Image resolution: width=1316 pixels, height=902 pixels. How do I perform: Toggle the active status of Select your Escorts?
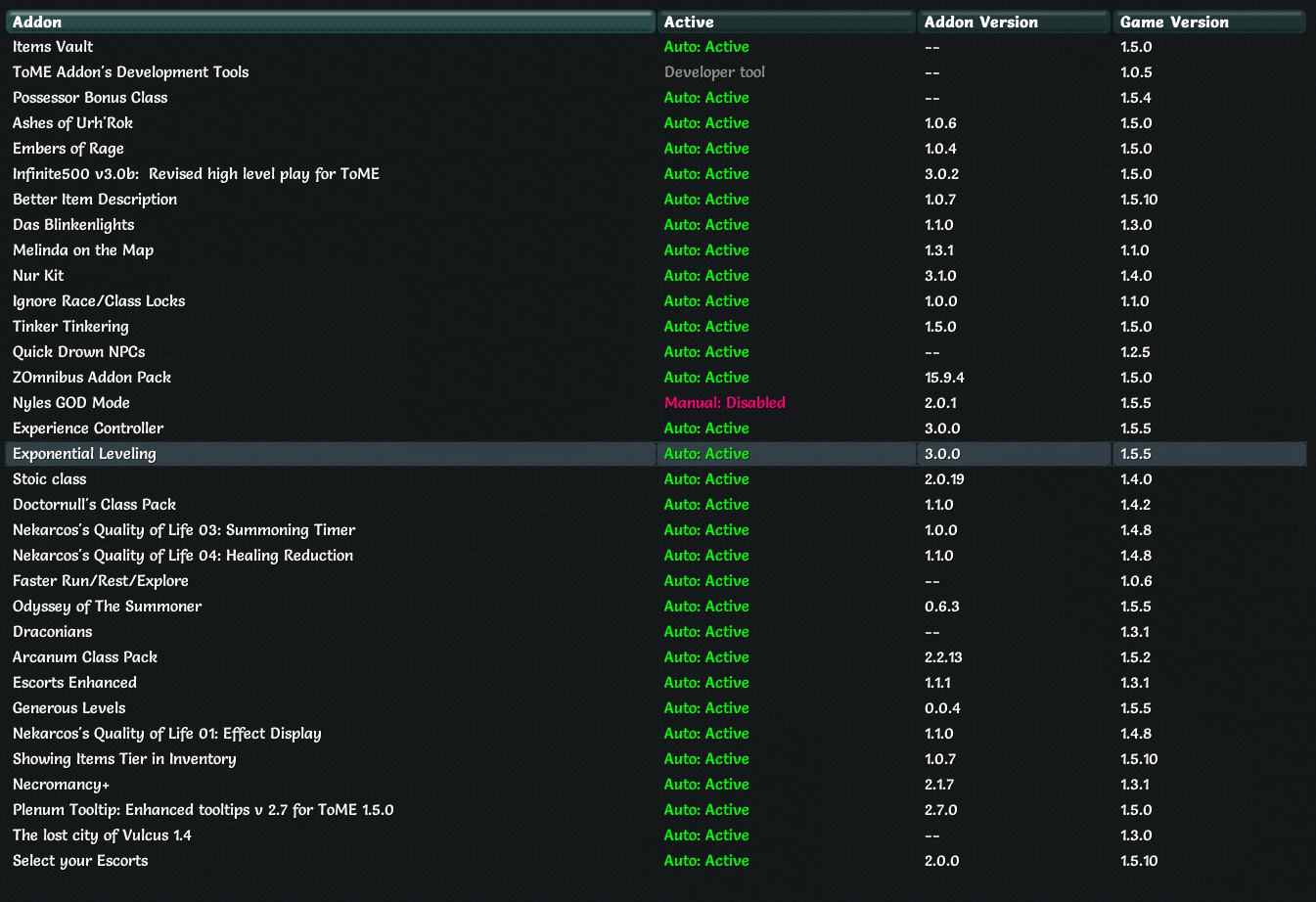(x=706, y=861)
